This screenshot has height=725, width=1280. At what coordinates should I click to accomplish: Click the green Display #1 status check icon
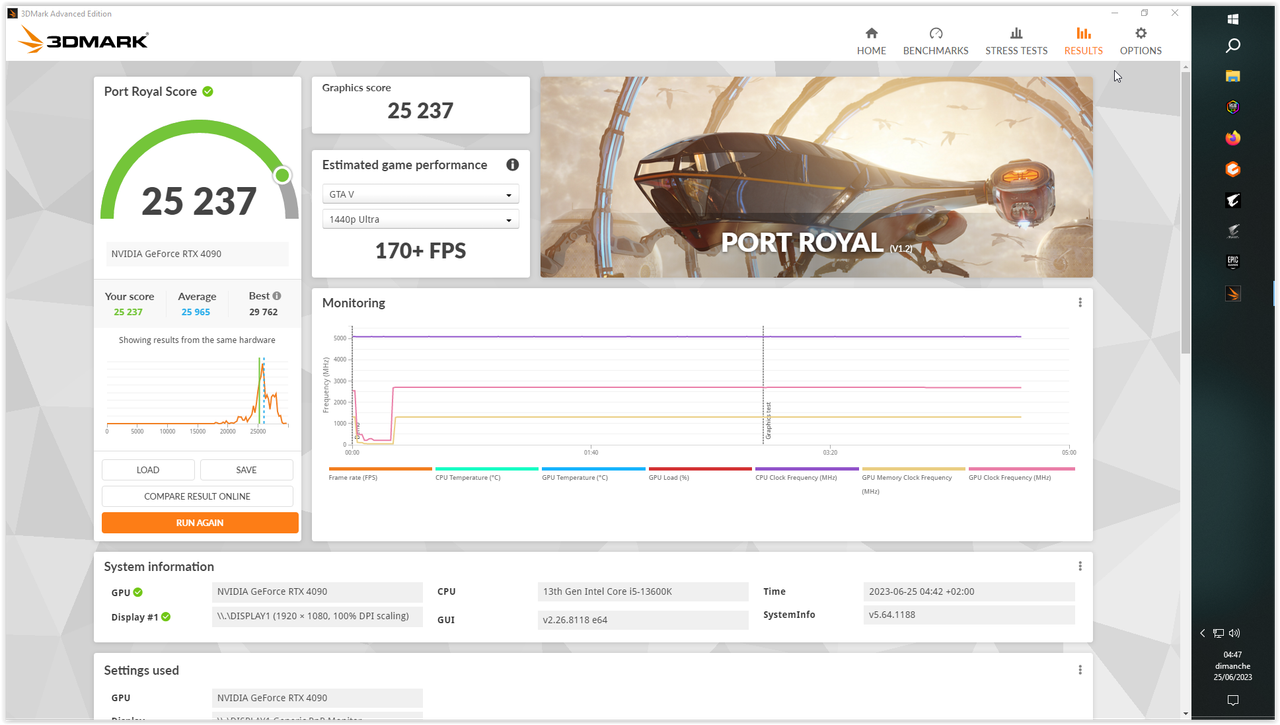point(166,617)
